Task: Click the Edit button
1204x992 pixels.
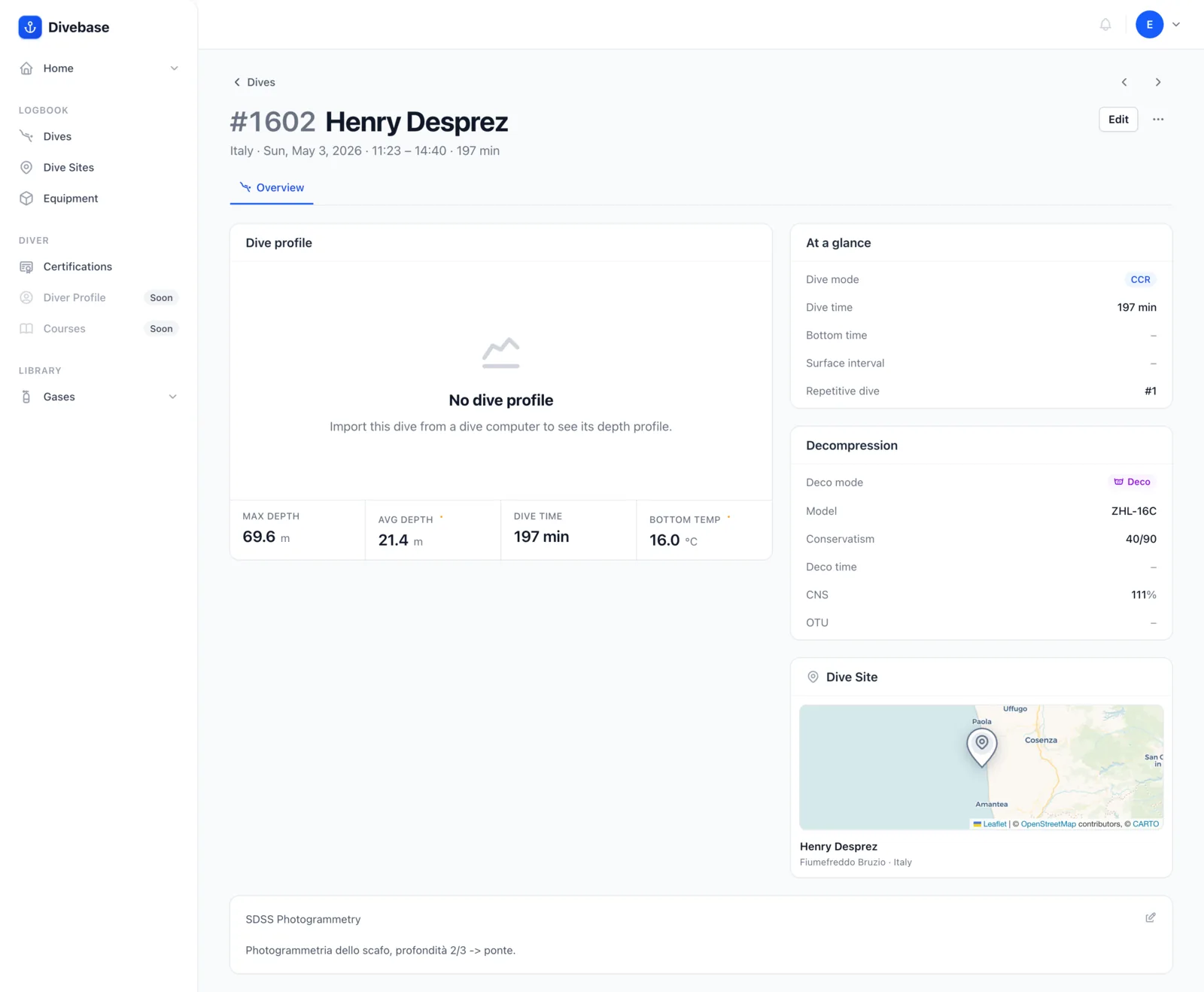Action: [1118, 119]
